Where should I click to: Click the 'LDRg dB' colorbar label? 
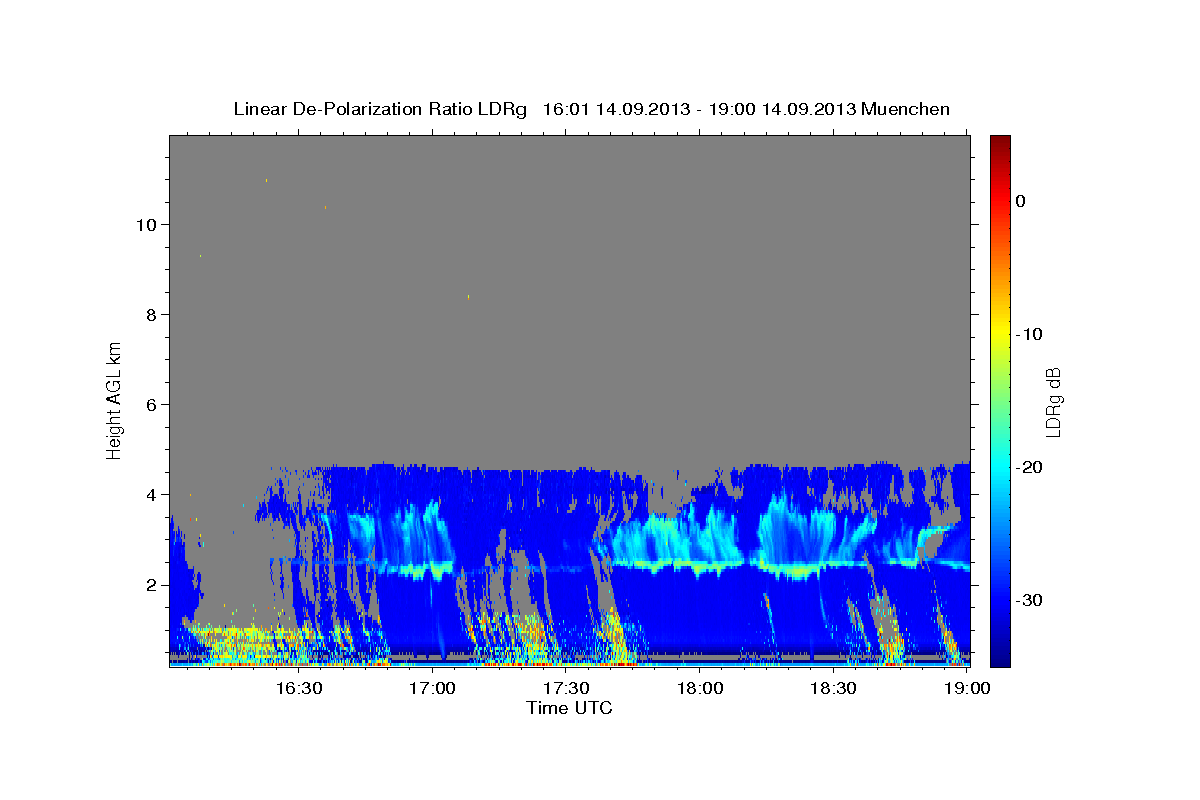1053,401
